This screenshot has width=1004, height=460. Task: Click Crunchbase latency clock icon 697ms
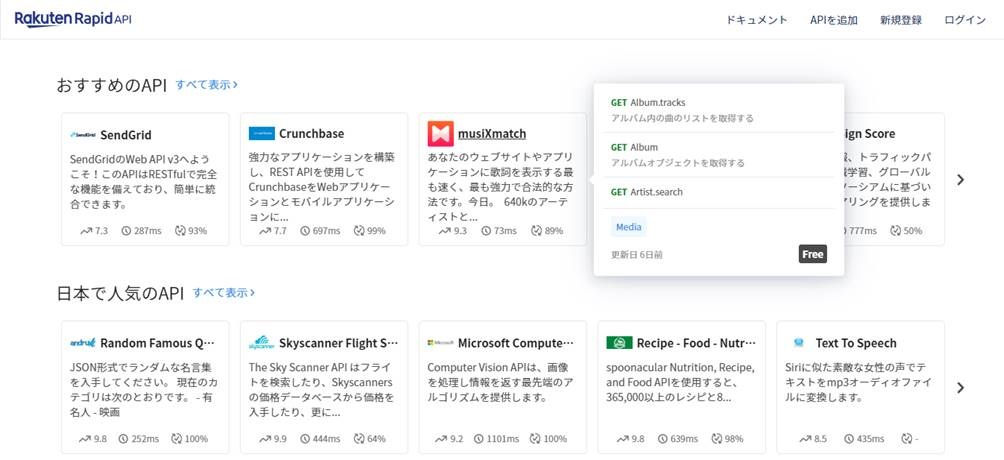pos(305,231)
